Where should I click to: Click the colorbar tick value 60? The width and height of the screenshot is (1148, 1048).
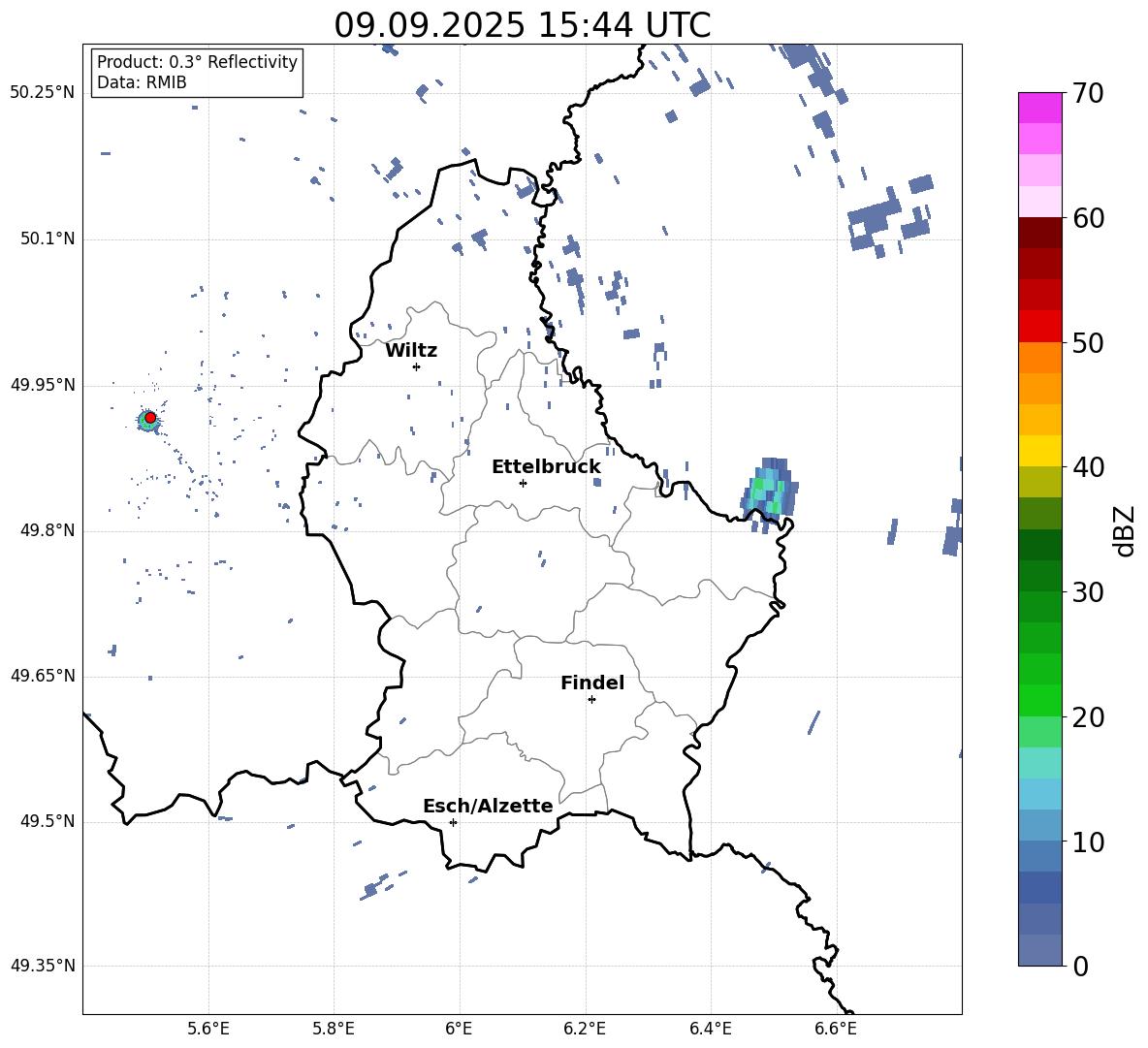pyautogui.click(x=1088, y=218)
